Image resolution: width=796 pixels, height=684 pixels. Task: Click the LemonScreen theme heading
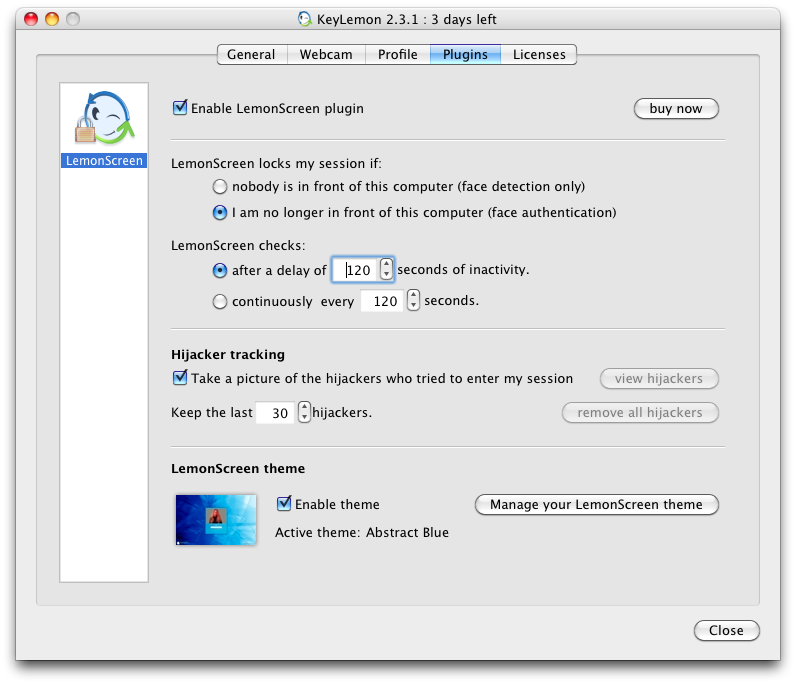[238, 468]
